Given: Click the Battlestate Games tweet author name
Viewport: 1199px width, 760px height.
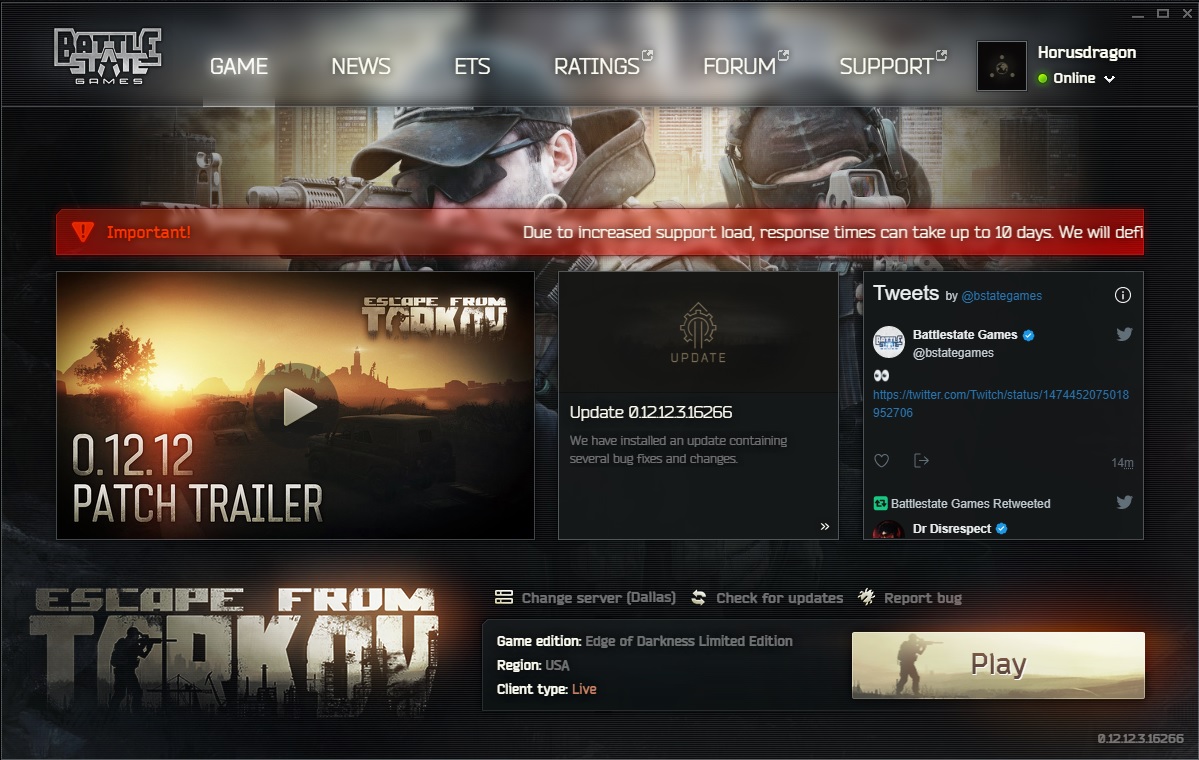Looking at the screenshot, I should click(965, 334).
